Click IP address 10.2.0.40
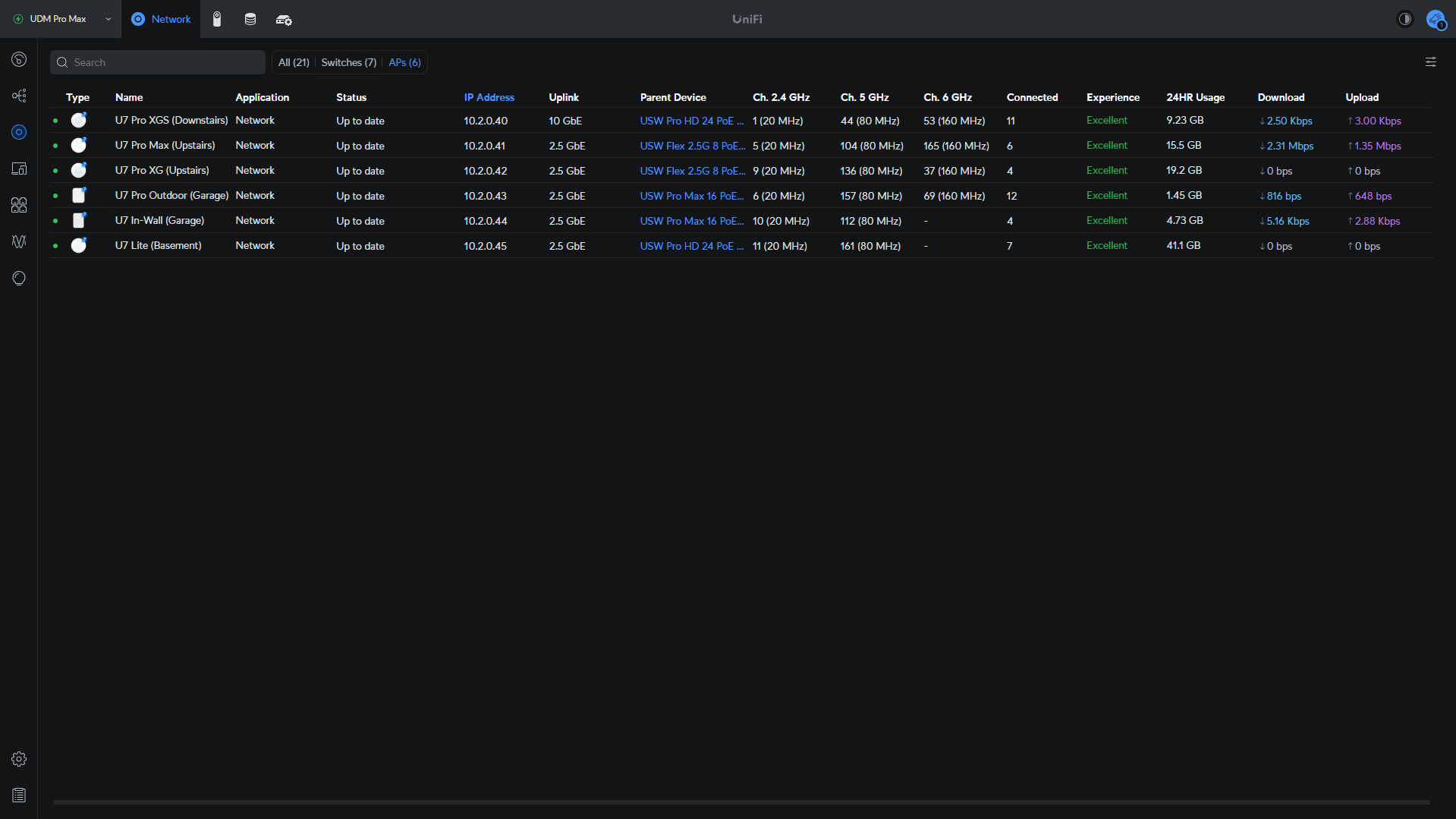 tap(486, 121)
